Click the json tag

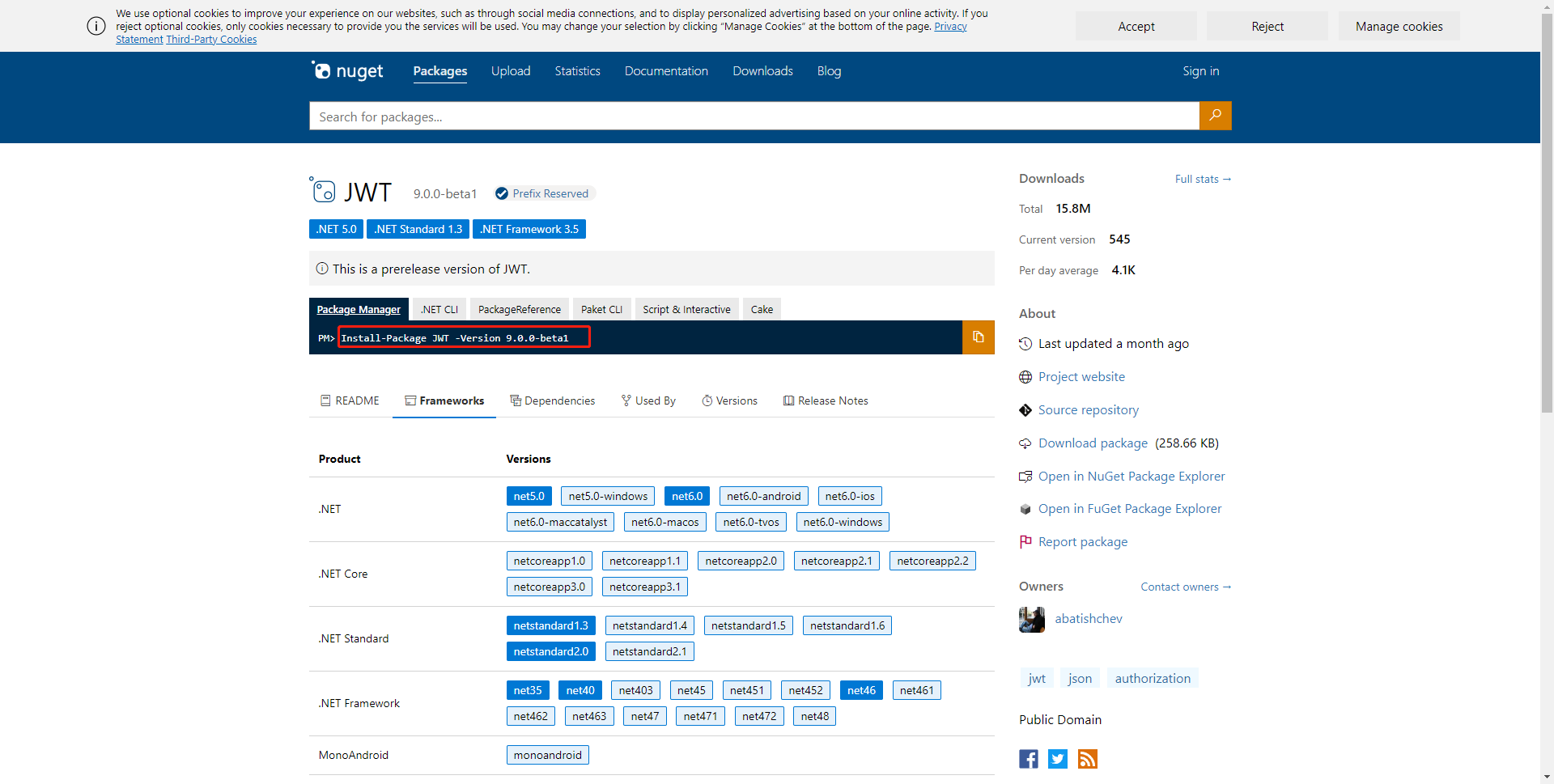pos(1080,678)
